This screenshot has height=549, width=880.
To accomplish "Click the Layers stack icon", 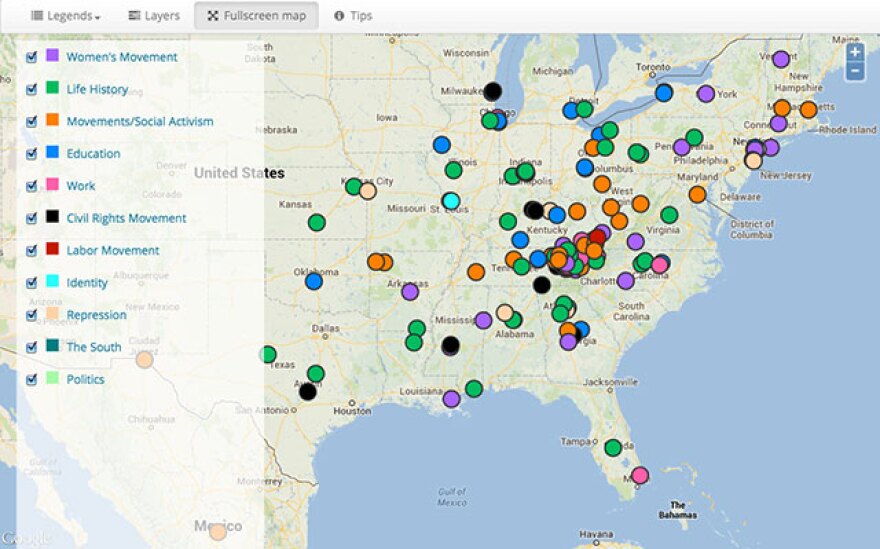I will coord(134,16).
